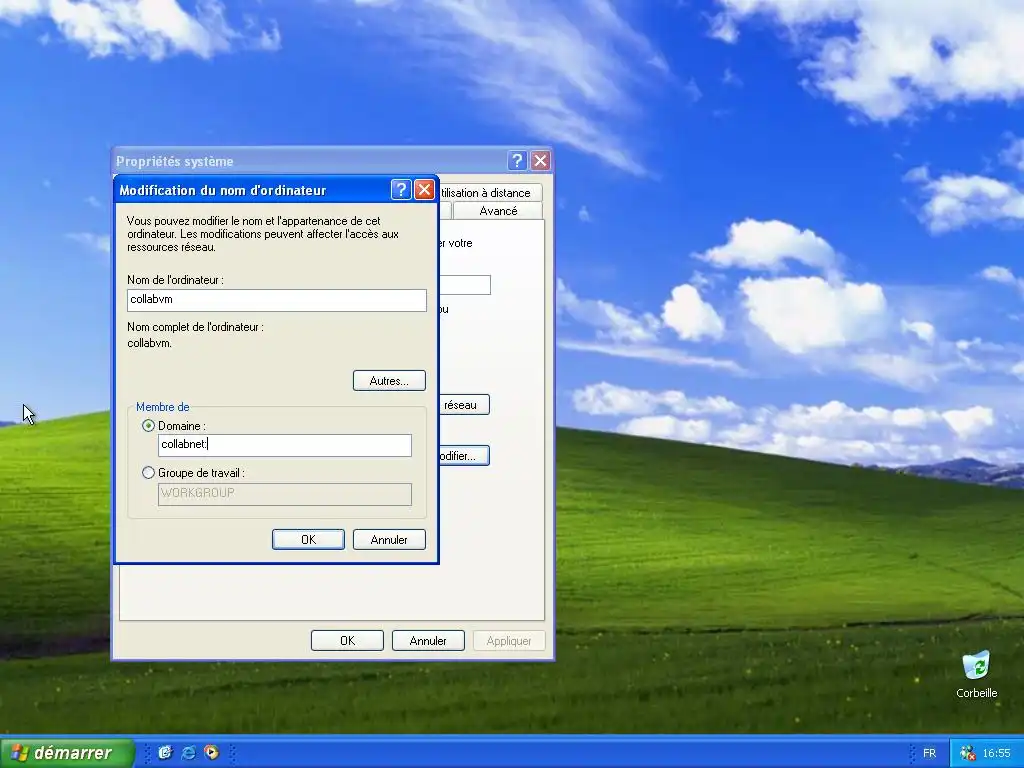This screenshot has height=768, width=1024.
Task: Show the desktop via quick launch icon
Action: coord(165,753)
